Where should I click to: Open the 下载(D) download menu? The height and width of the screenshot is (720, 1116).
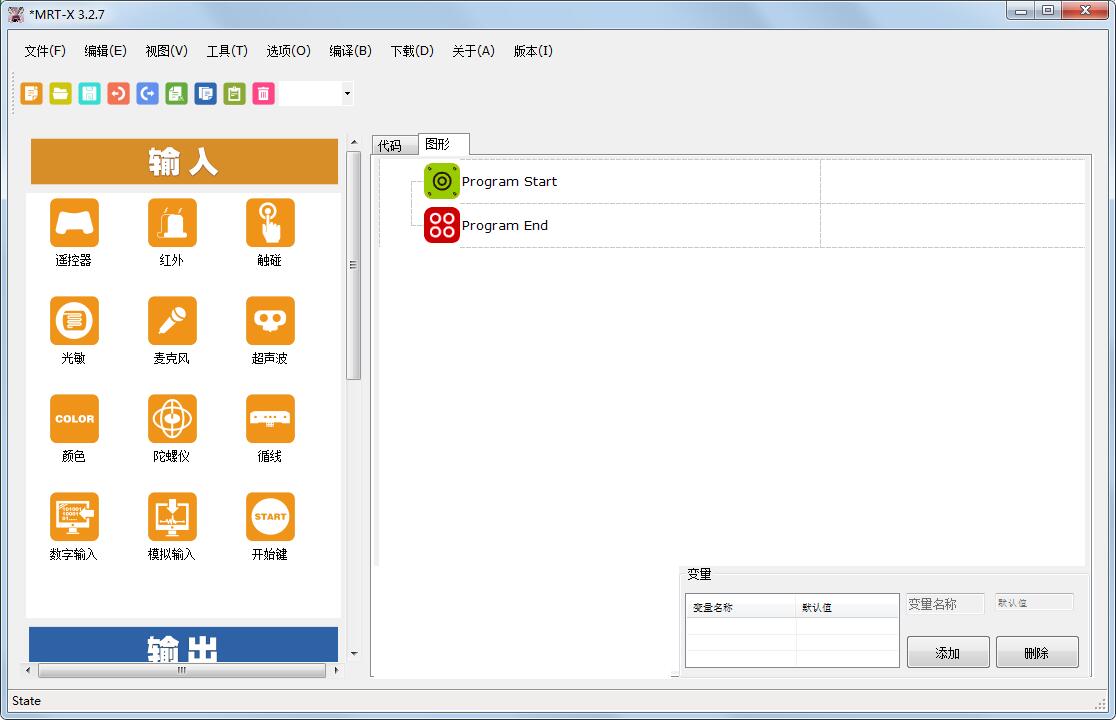tap(412, 51)
